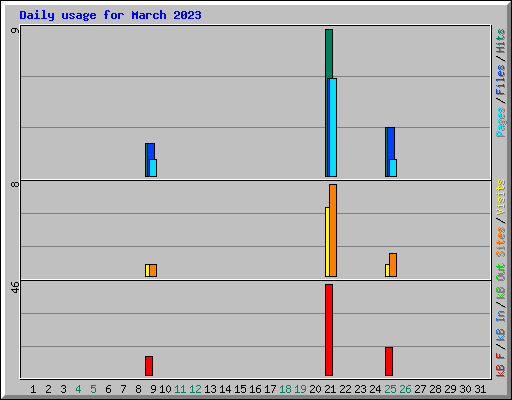The height and width of the screenshot is (400, 512).
Task: Click the red kB F bar for day 21
Action: (329, 330)
